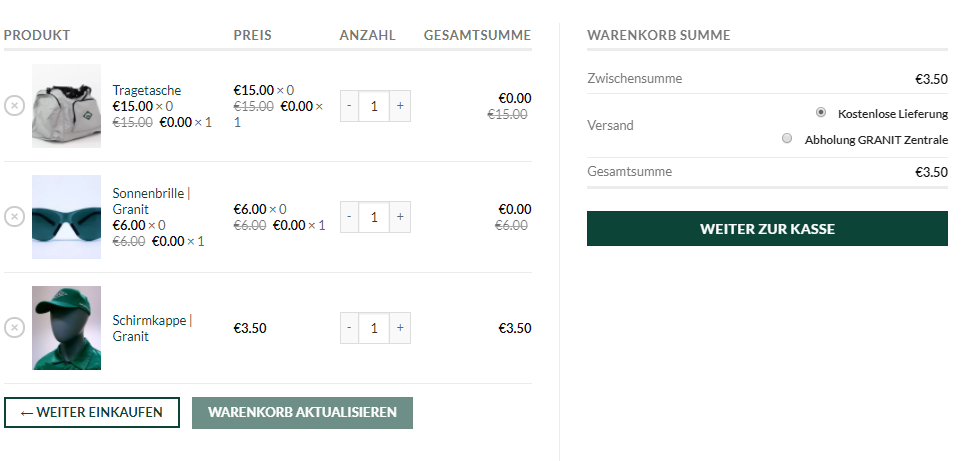The width and height of the screenshot is (964, 461).
Task: Click Tragetasche quantity input field
Action: click(374, 106)
